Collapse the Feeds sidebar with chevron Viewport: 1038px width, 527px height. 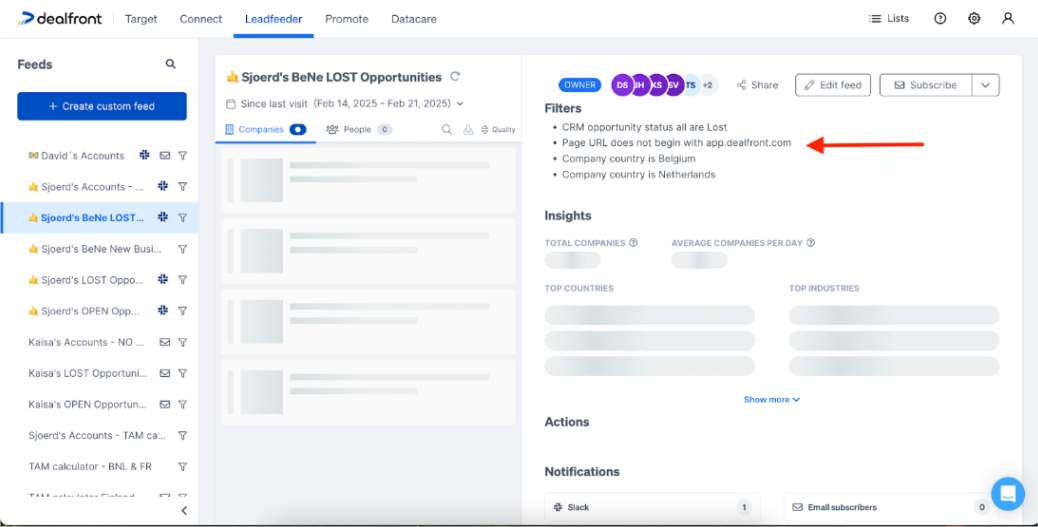(184, 510)
